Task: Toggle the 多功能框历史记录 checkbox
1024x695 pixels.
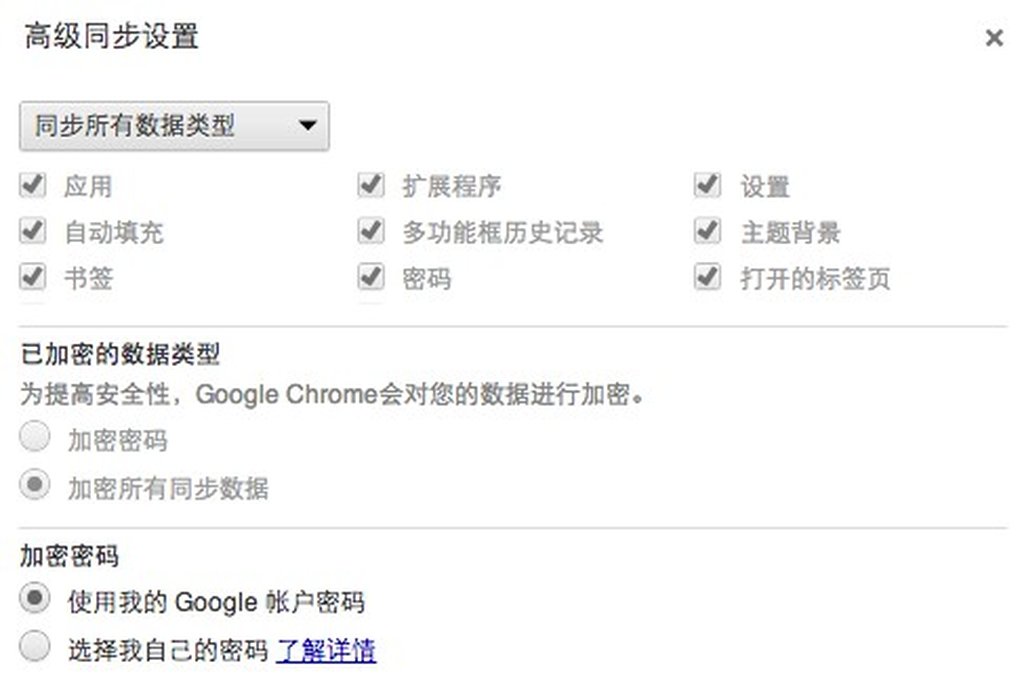Action: click(x=371, y=231)
